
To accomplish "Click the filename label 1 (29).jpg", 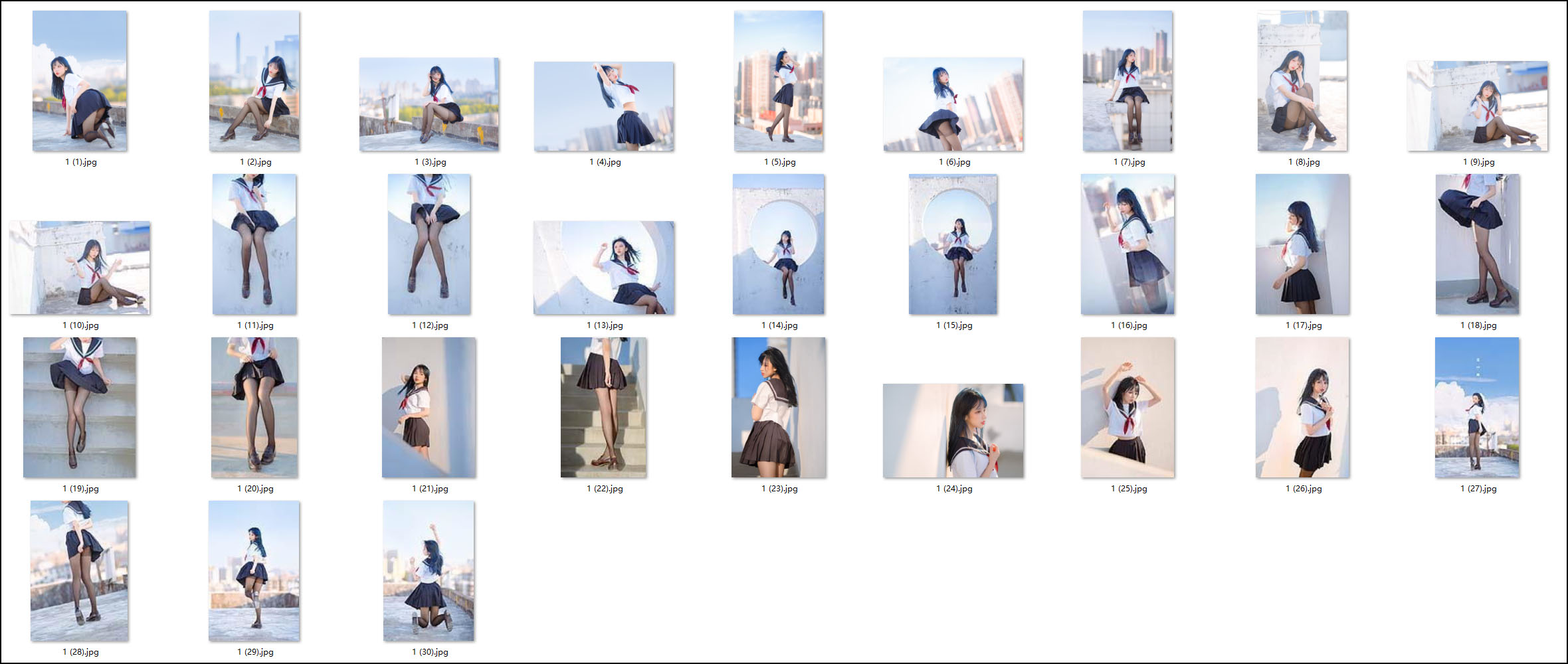I will click(x=255, y=652).
